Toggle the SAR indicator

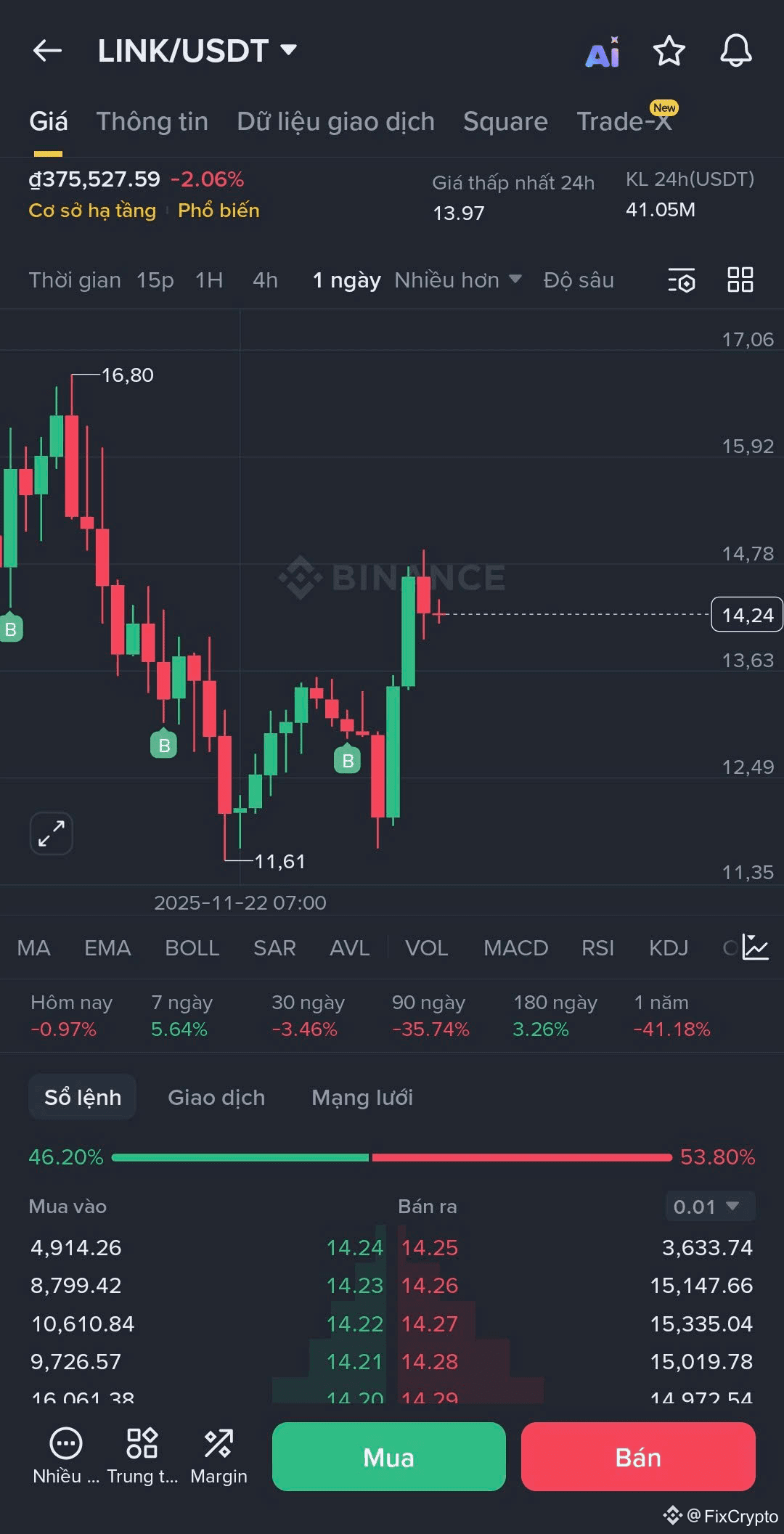click(274, 947)
